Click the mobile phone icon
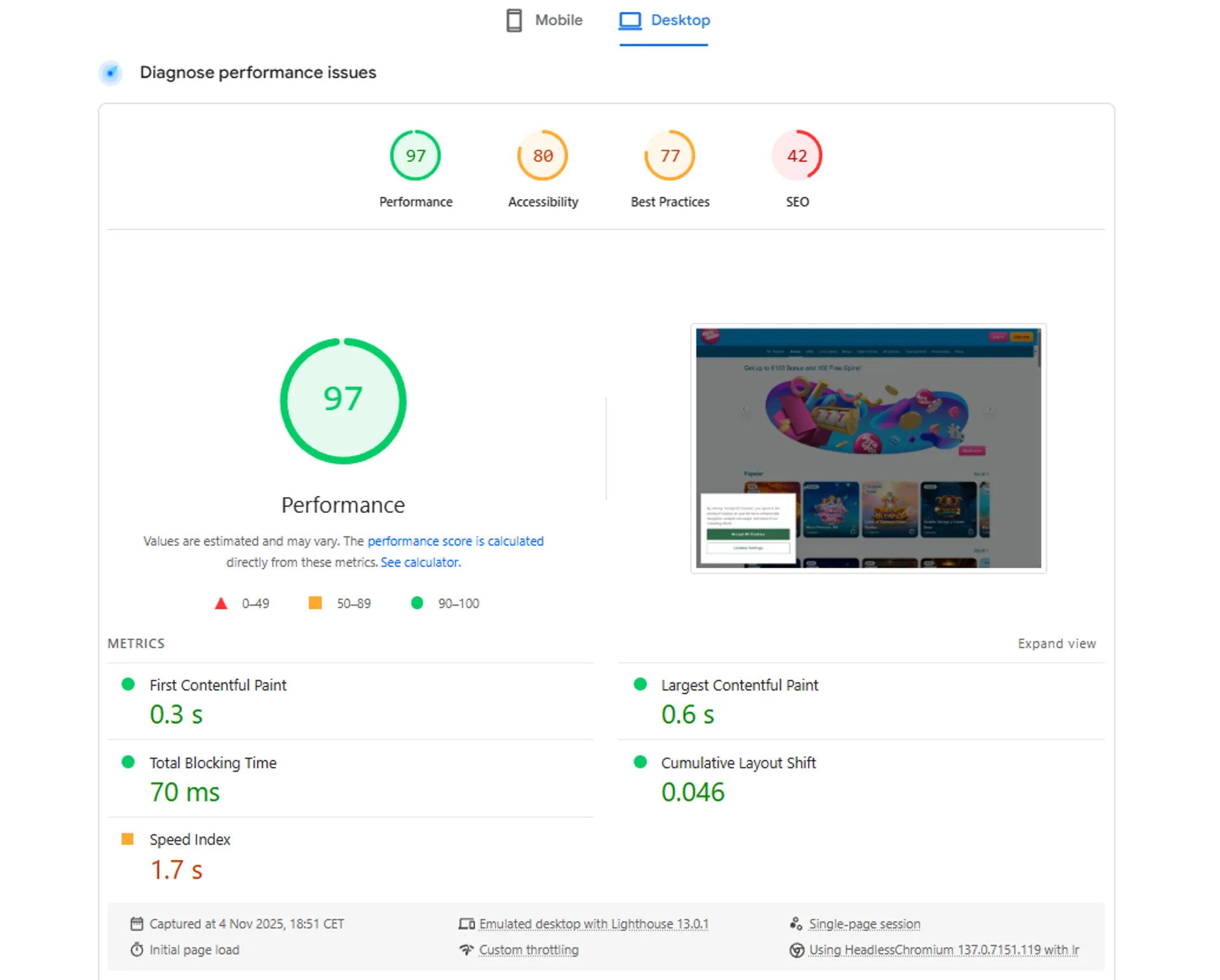This screenshot has height=980, width=1220. click(x=514, y=20)
